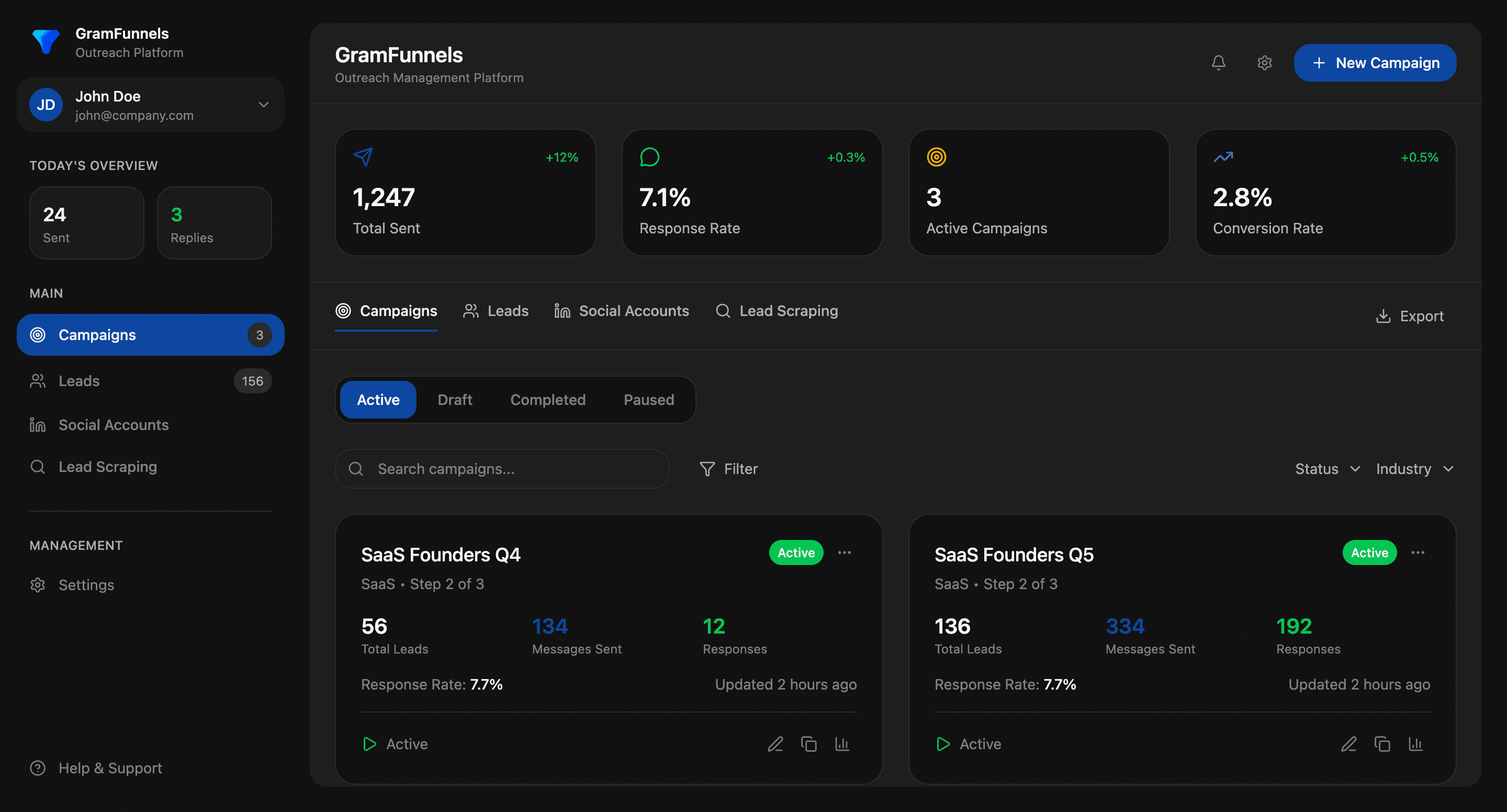
Task: Switch to the Leads tab
Action: click(496, 311)
